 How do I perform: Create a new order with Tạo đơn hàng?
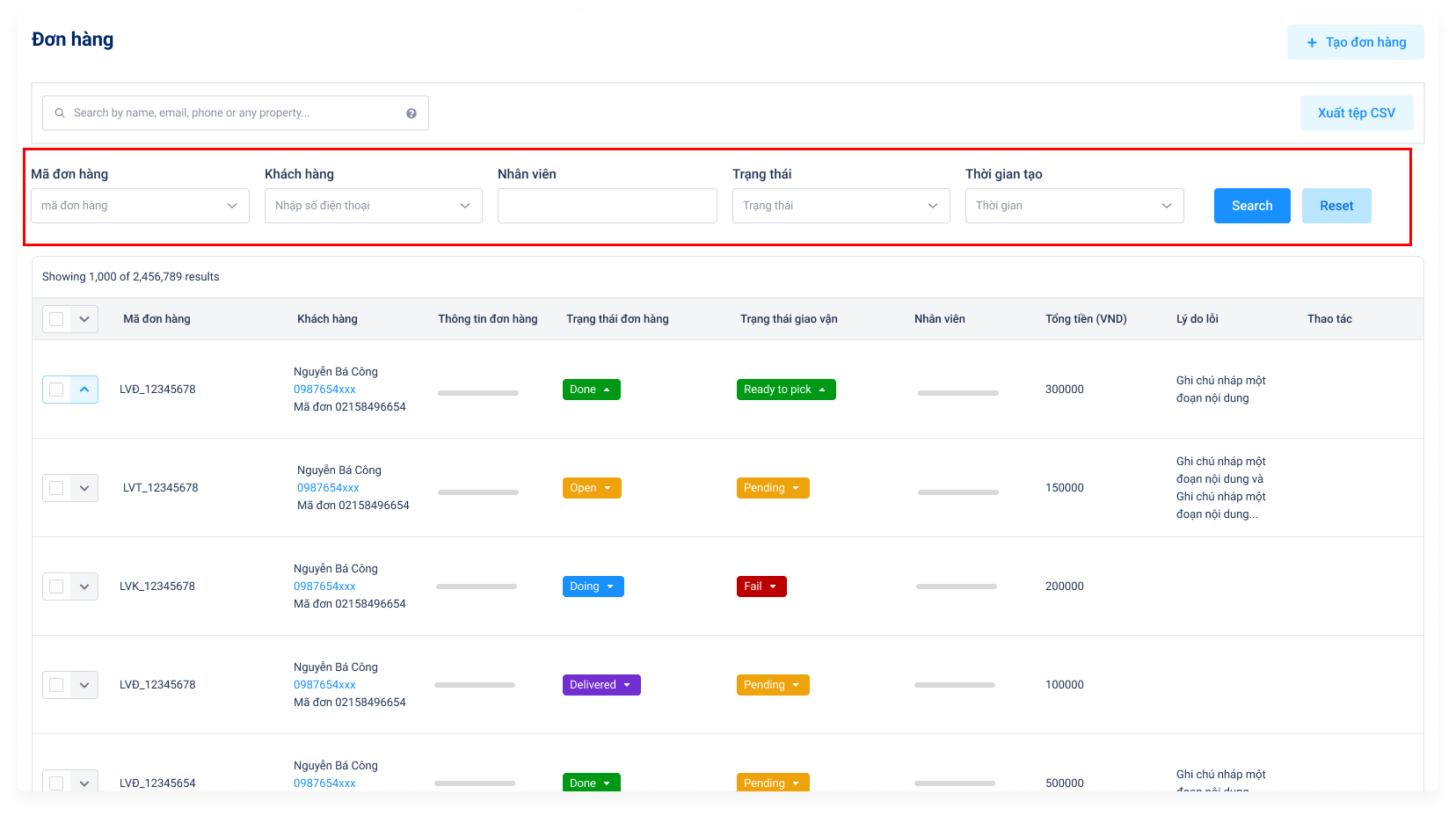1356,42
